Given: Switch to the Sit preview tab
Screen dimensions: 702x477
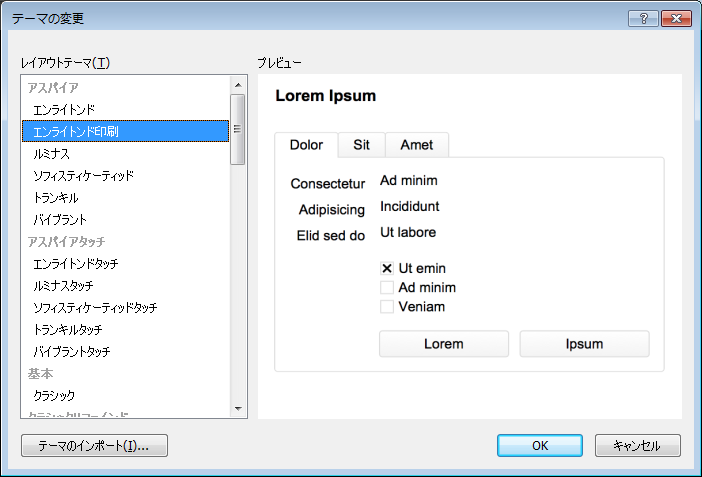Looking at the screenshot, I should [361, 145].
